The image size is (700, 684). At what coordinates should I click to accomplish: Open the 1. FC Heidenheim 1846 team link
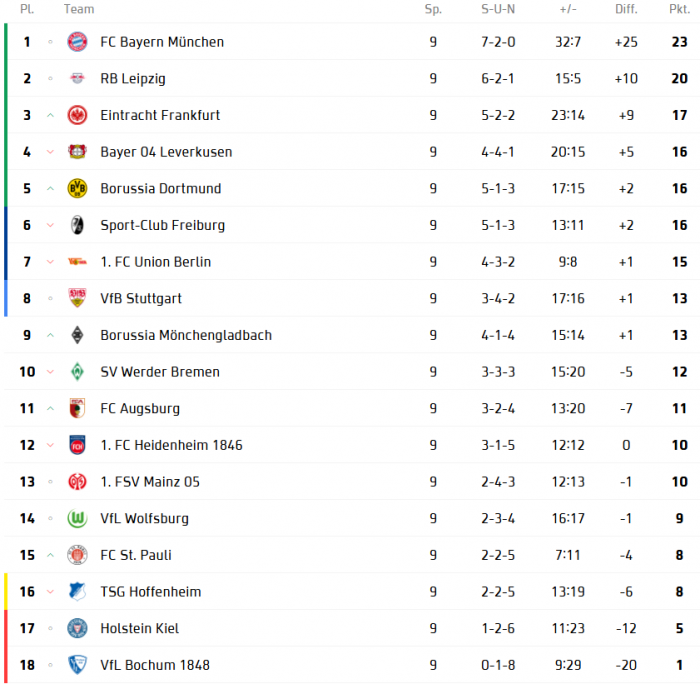(x=171, y=445)
